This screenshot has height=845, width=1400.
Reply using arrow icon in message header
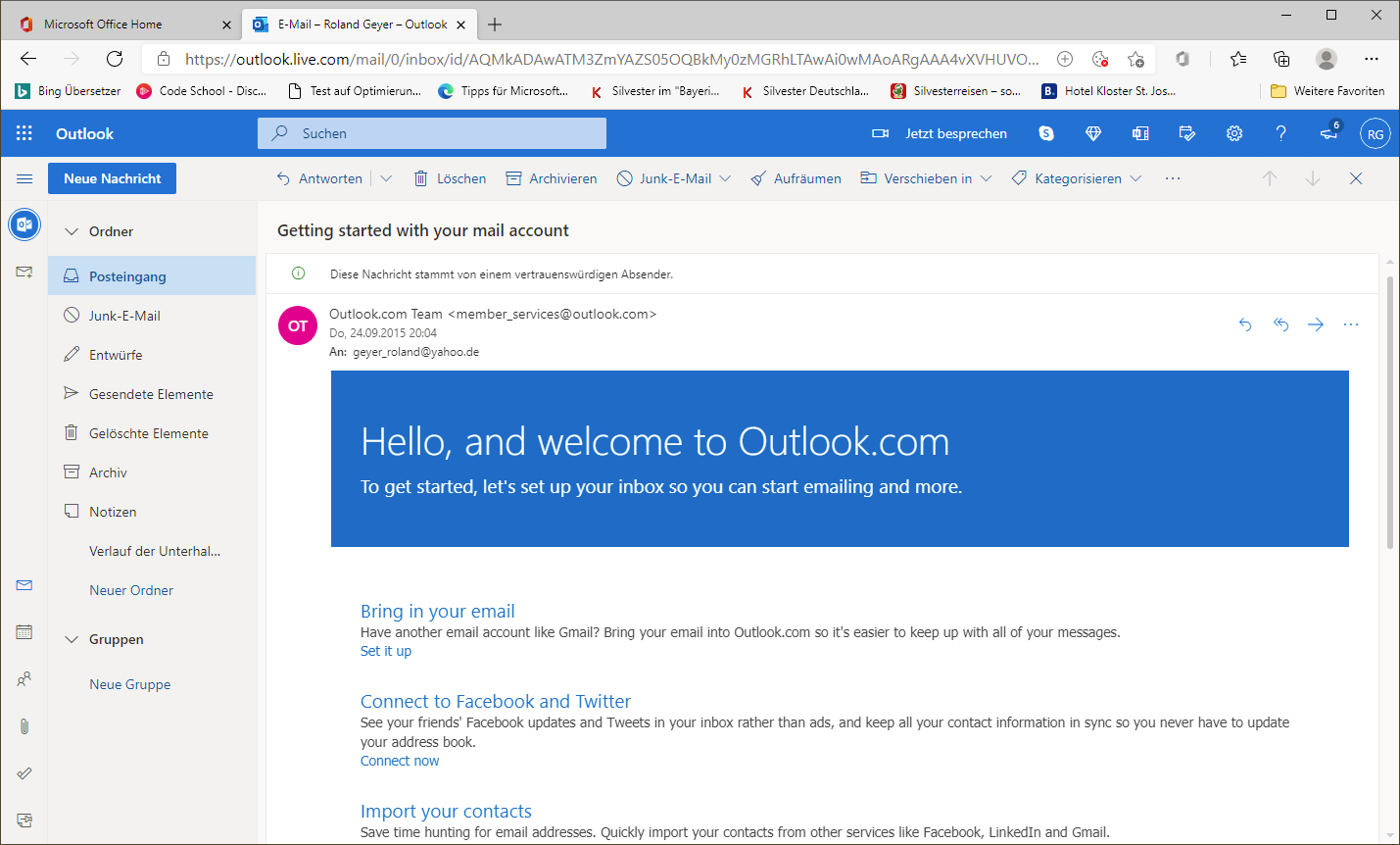click(1245, 324)
